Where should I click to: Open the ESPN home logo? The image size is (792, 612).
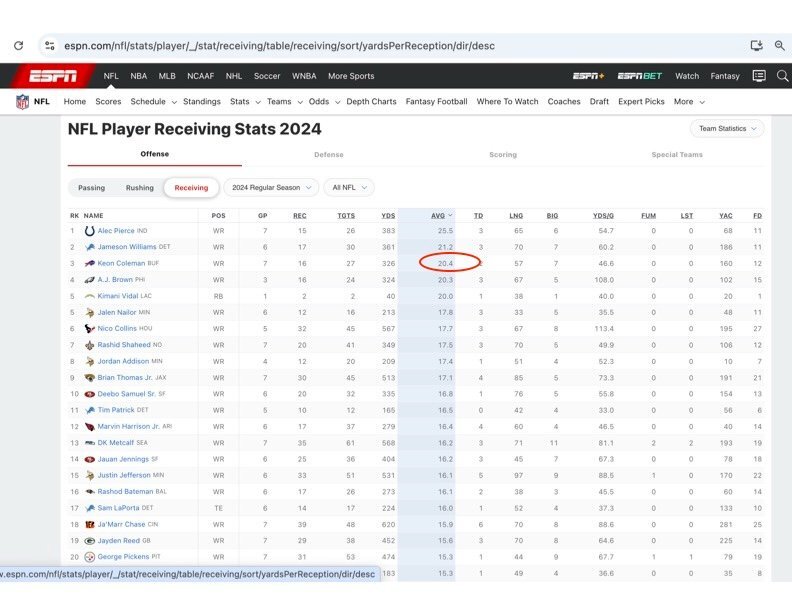pos(53,76)
